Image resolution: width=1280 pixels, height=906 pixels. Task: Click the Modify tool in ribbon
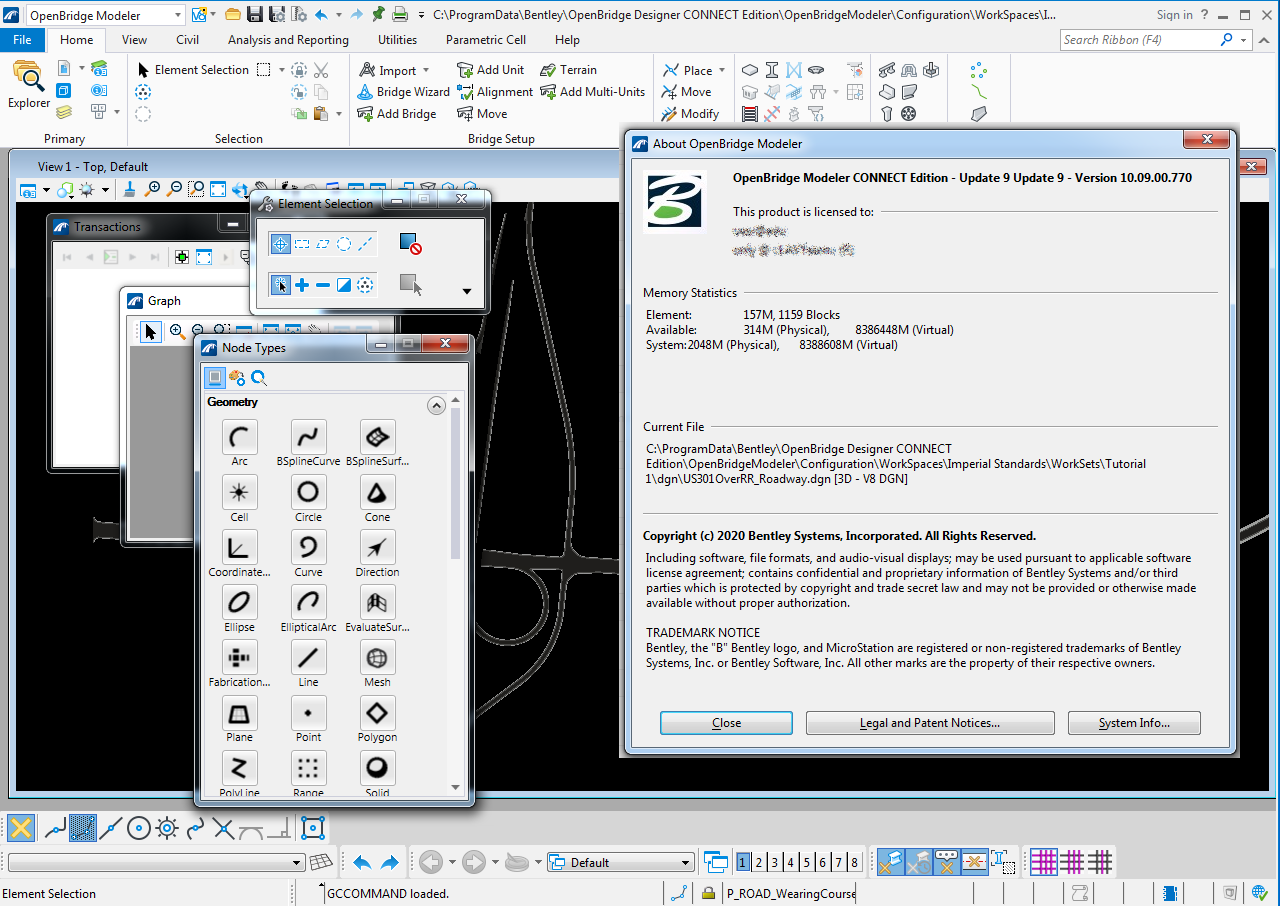click(690, 114)
